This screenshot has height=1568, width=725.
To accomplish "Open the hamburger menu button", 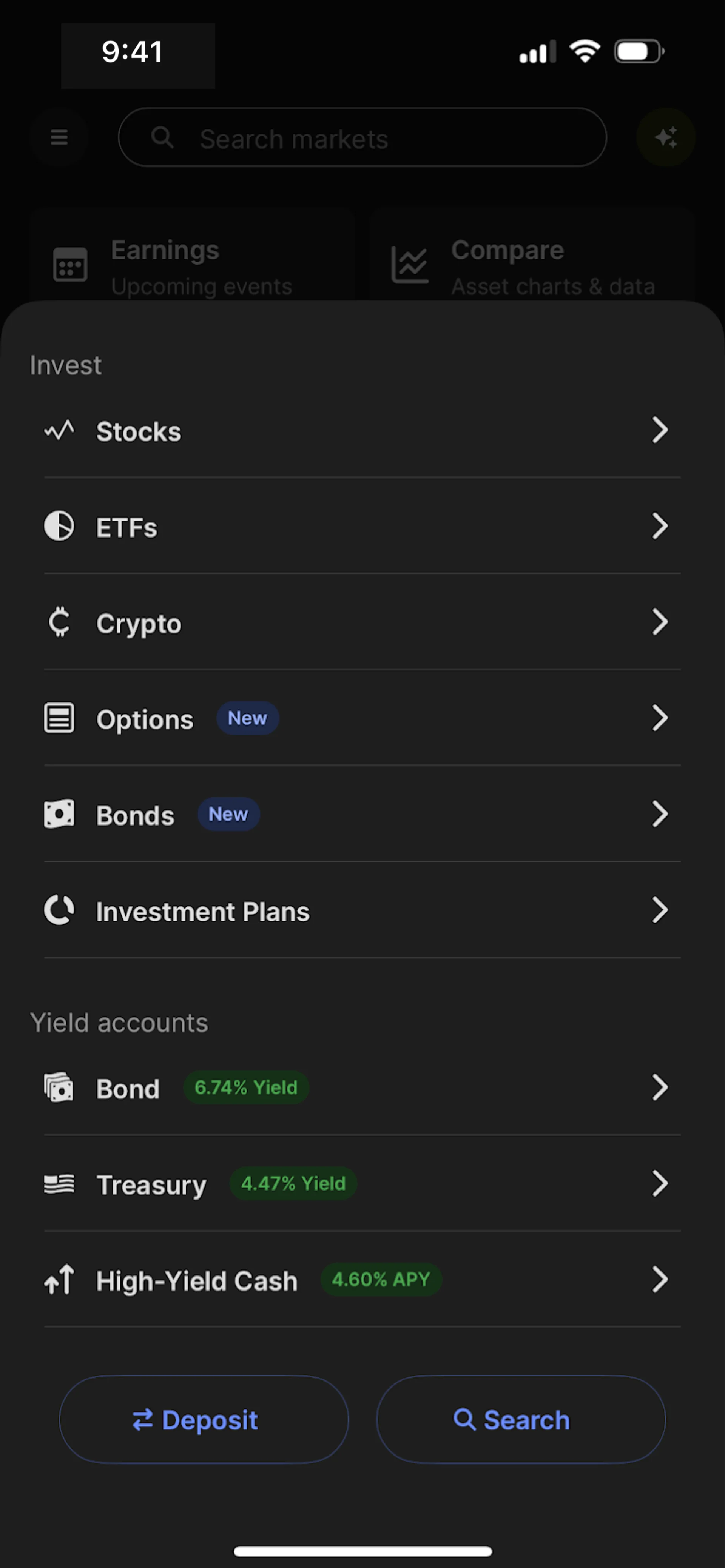I will (59, 137).
